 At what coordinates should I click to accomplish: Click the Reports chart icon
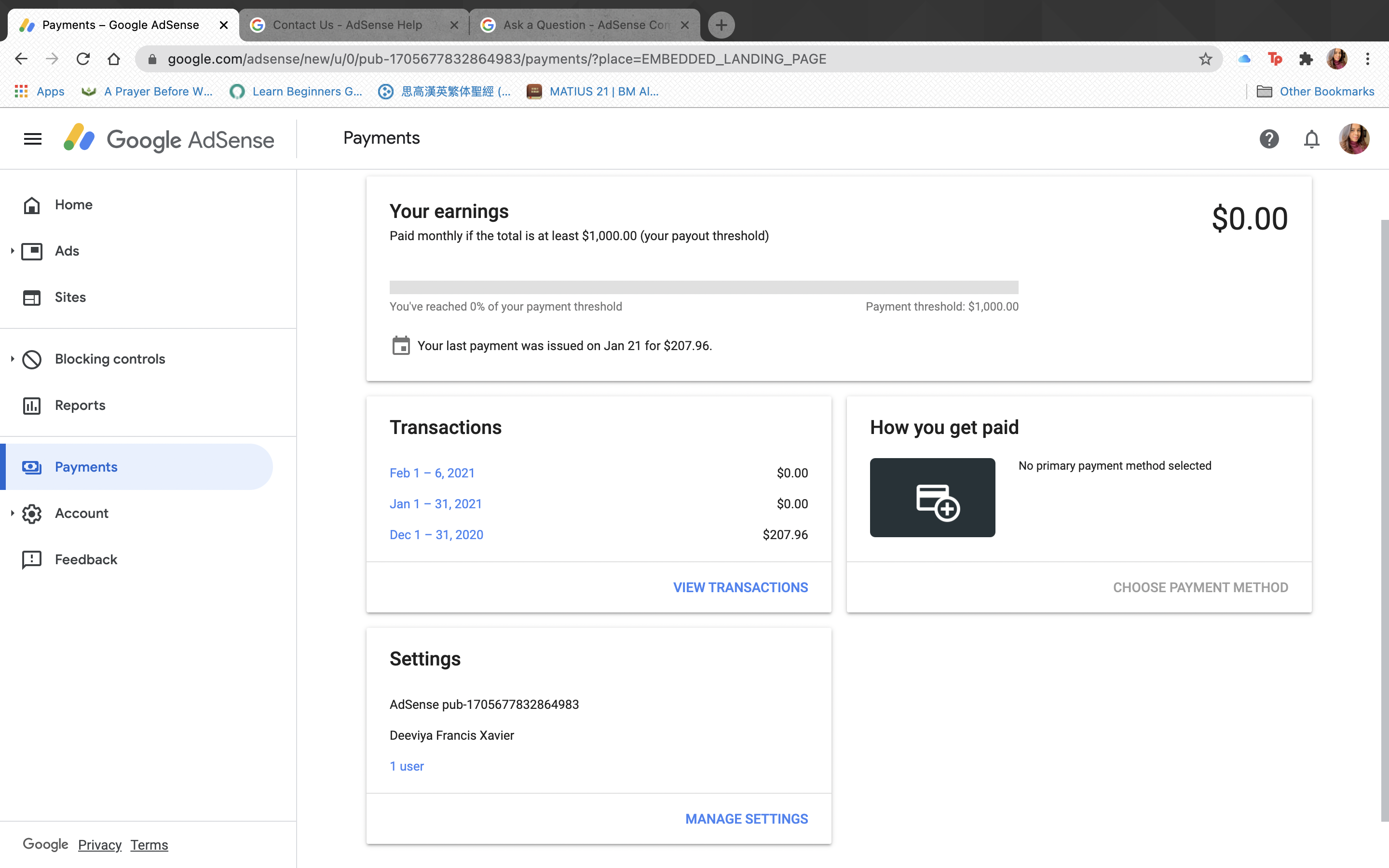point(31,405)
